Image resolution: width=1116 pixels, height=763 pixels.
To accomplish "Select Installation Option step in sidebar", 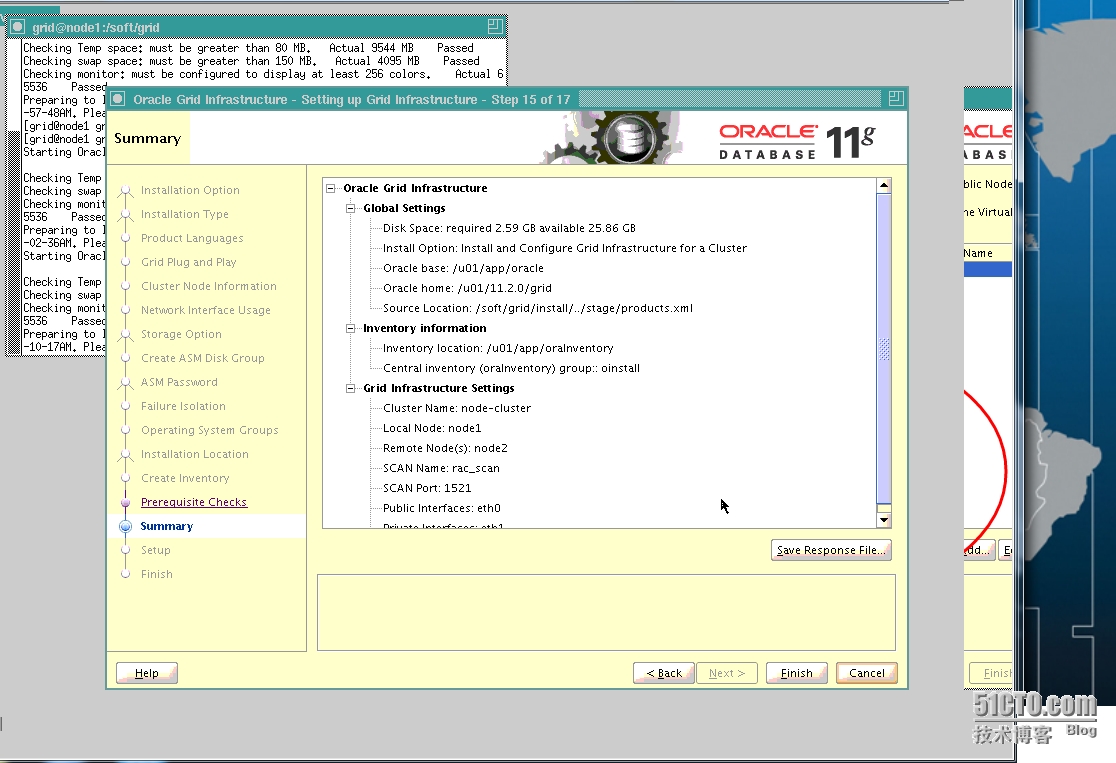I will (x=190, y=190).
